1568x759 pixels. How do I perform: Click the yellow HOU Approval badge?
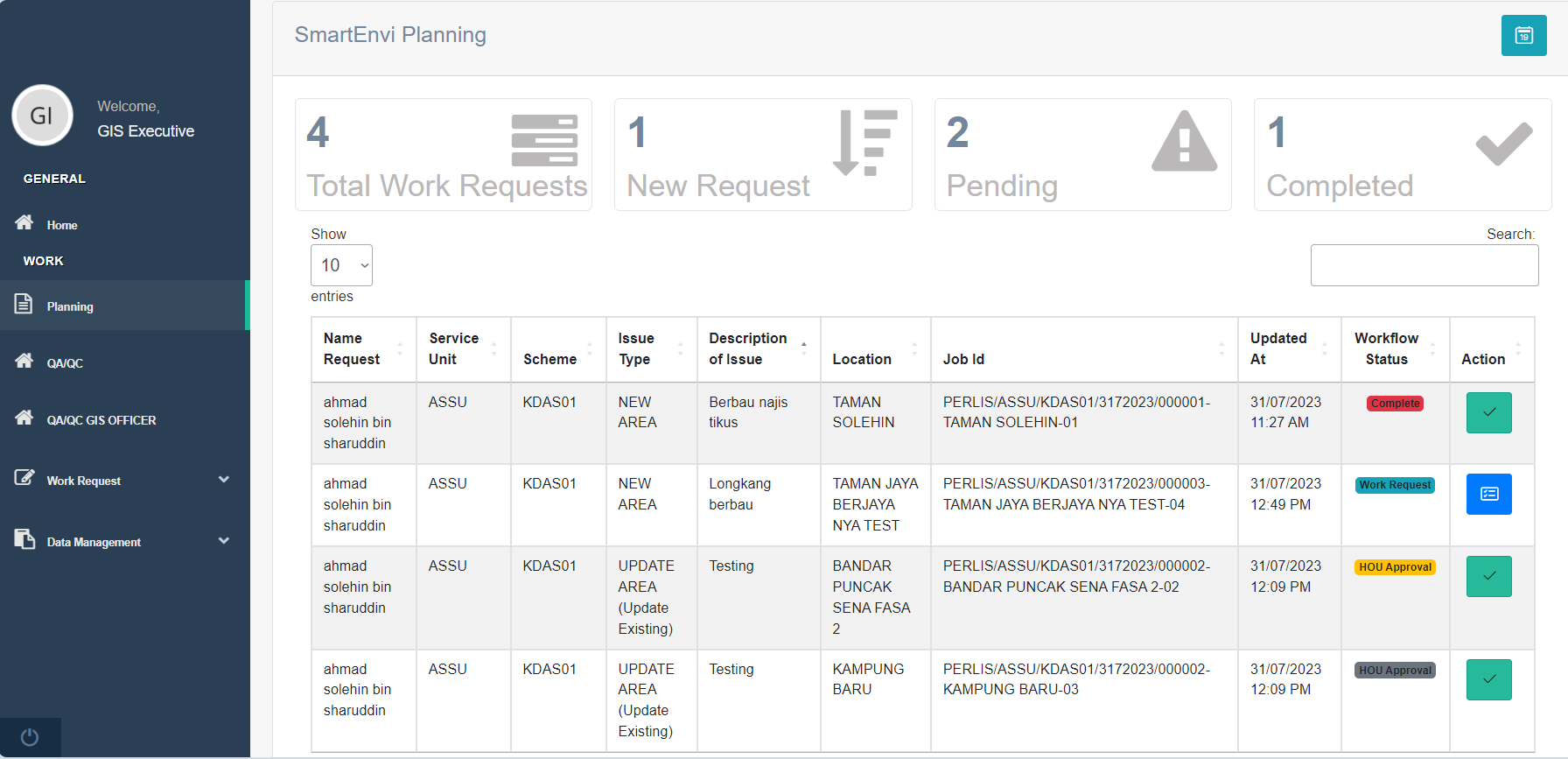point(1395,567)
